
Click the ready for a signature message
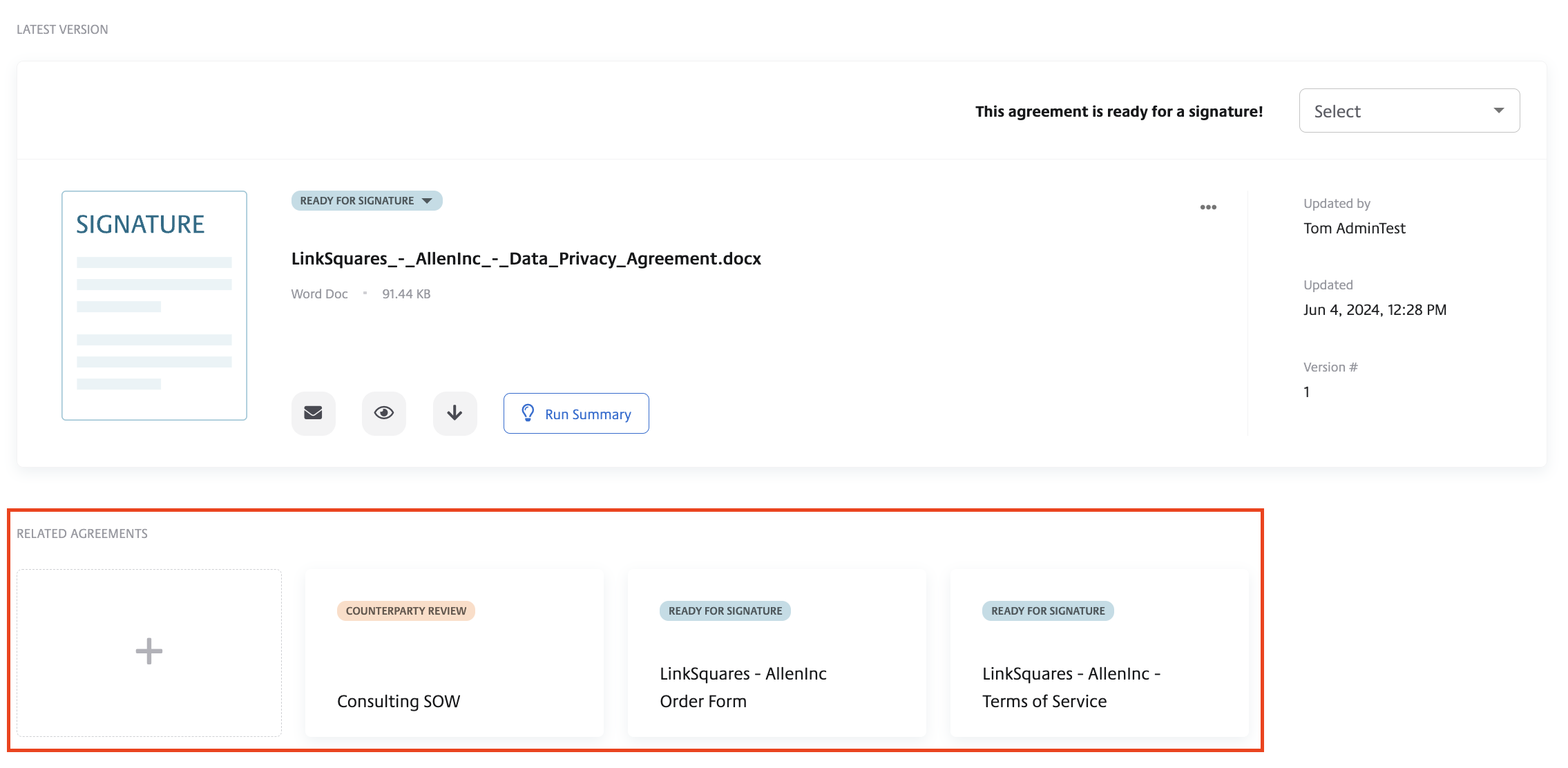point(1119,111)
